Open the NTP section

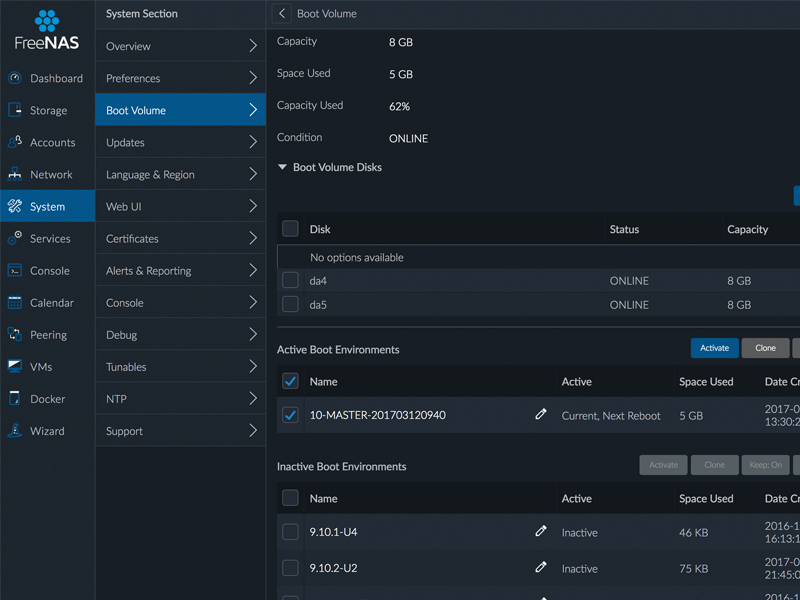[x=181, y=398]
